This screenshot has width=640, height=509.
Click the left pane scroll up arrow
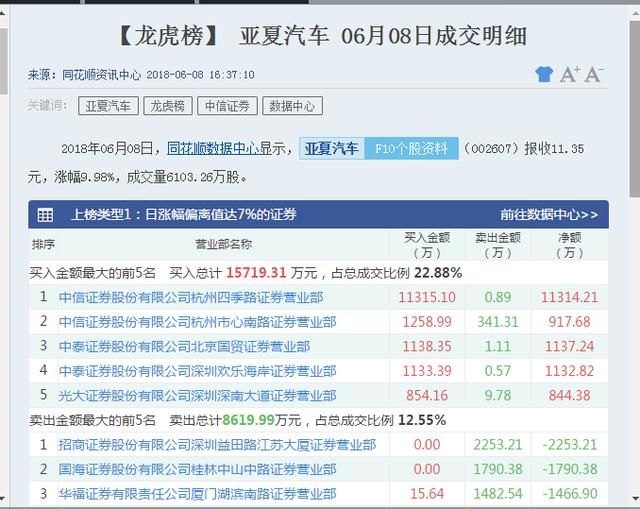click(3, 13)
